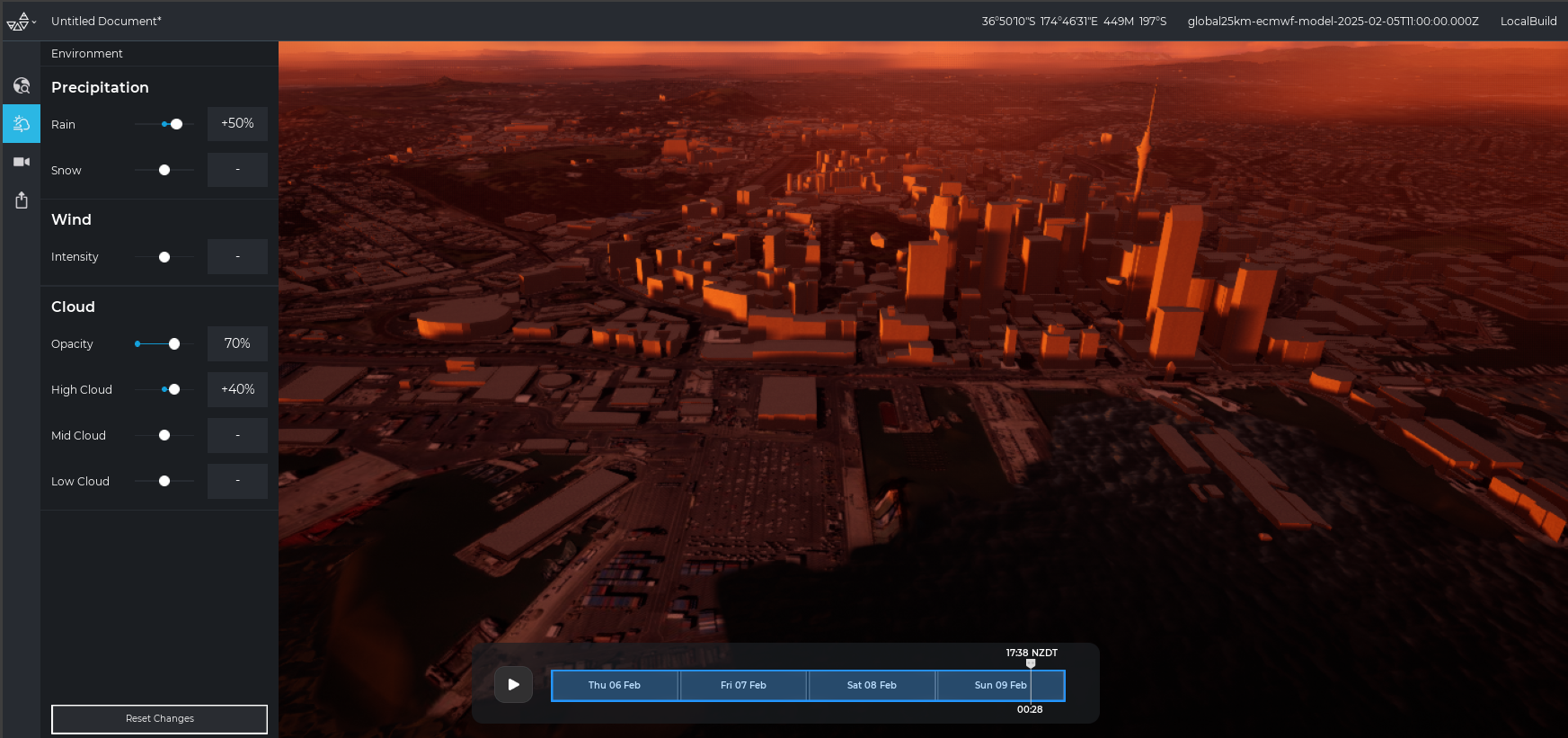
Task: Expand the logo dropdown chevron
Action: (34, 22)
